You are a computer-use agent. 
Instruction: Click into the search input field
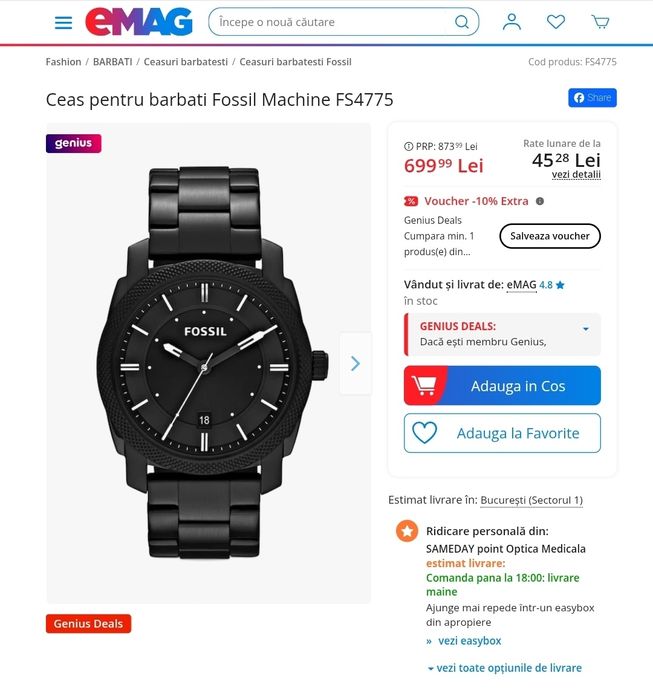[x=330, y=22]
